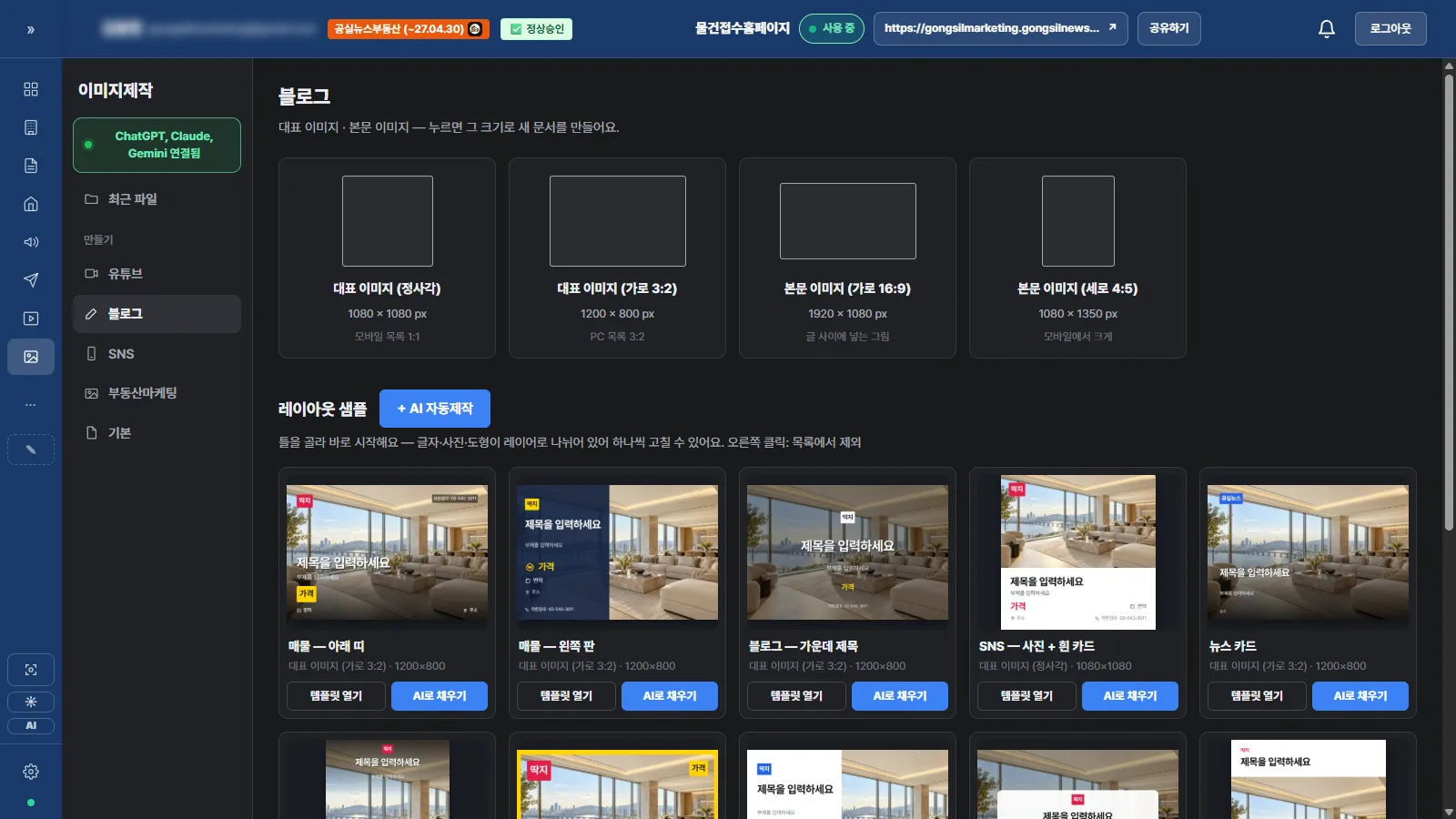
Task: Expand the sidebar with the double-chevron icon
Action: [x=31, y=29]
